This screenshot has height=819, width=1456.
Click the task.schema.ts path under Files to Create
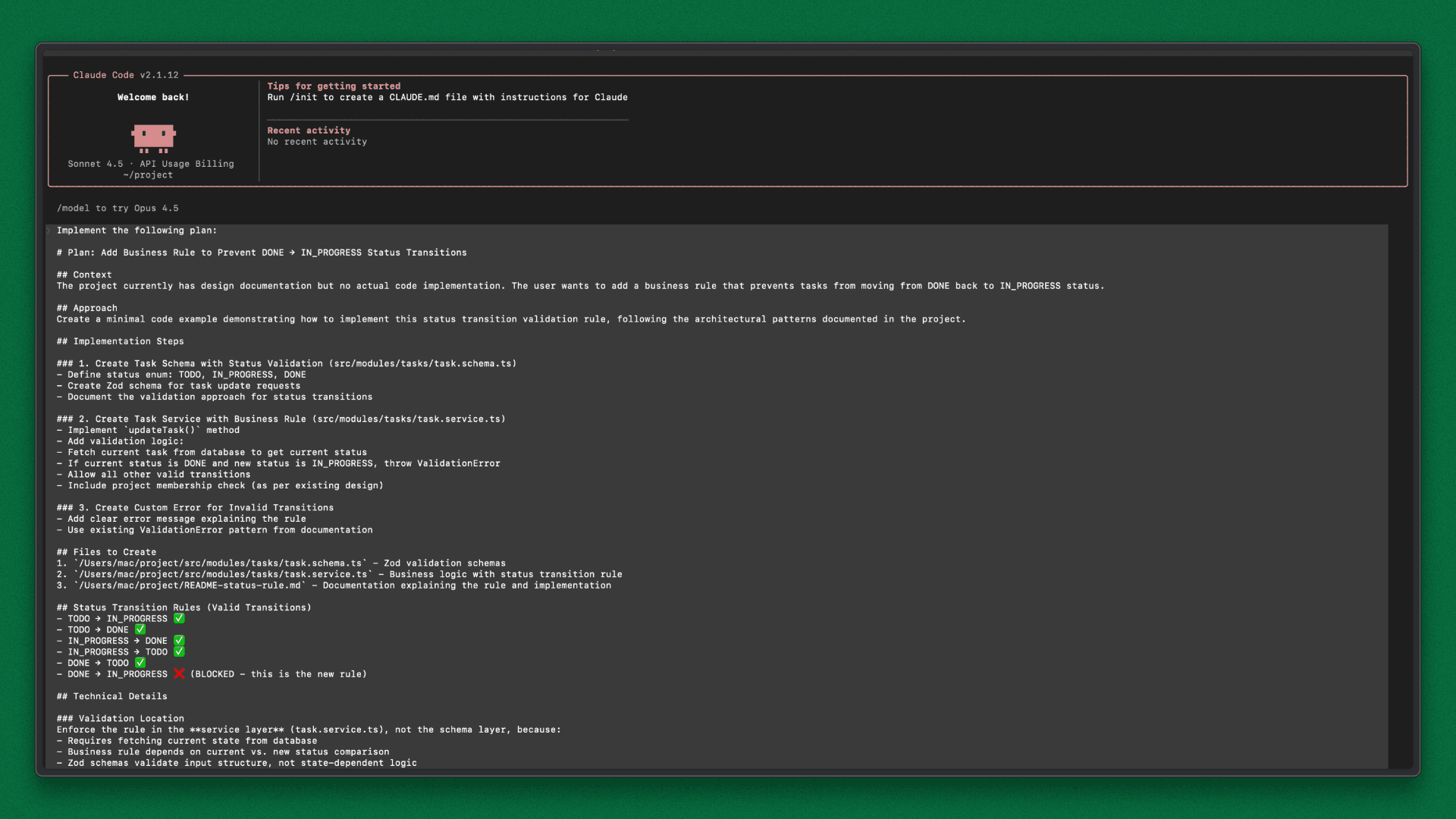(220, 563)
